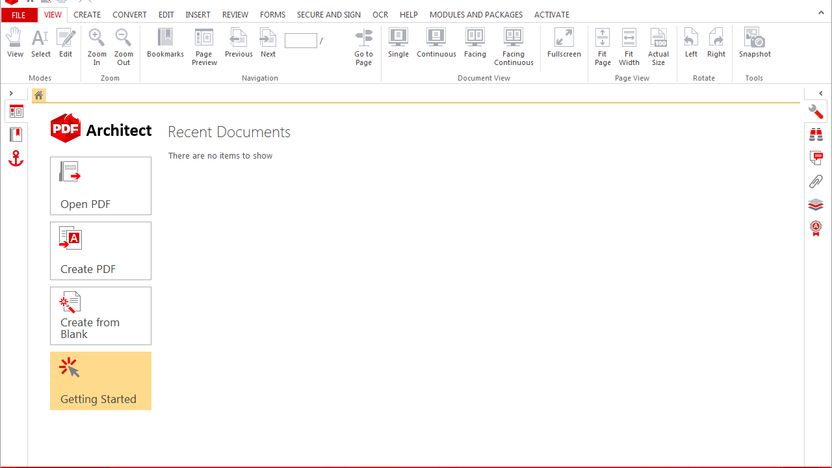This screenshot has width=832, height=468.
Task: Open the comments panel on right sidebar
Action: (x=816, y=158)
